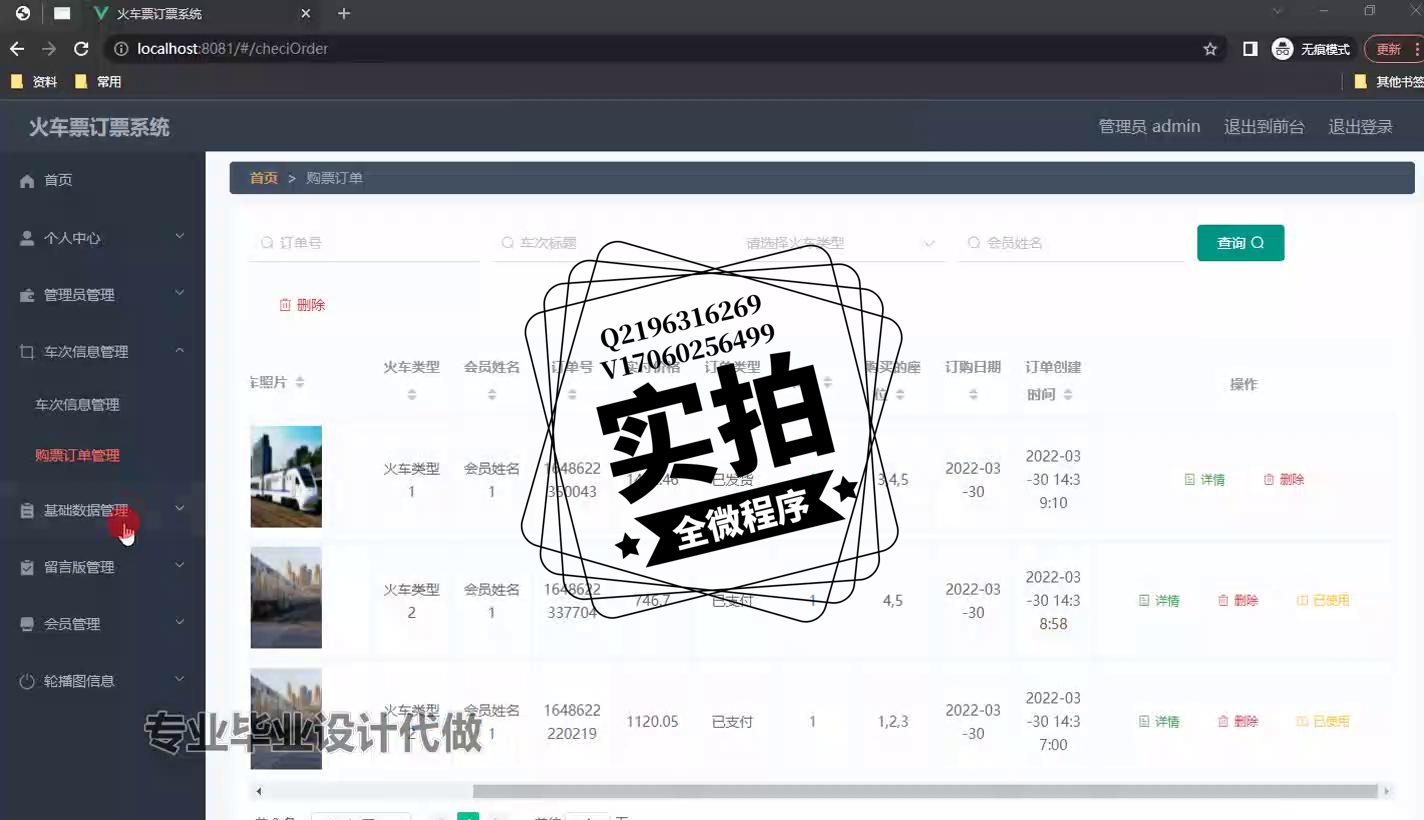This screenshot has width=1424, height=820.
Task: Click 已使用 for order 1648622337704
Action: (1323, 601)
